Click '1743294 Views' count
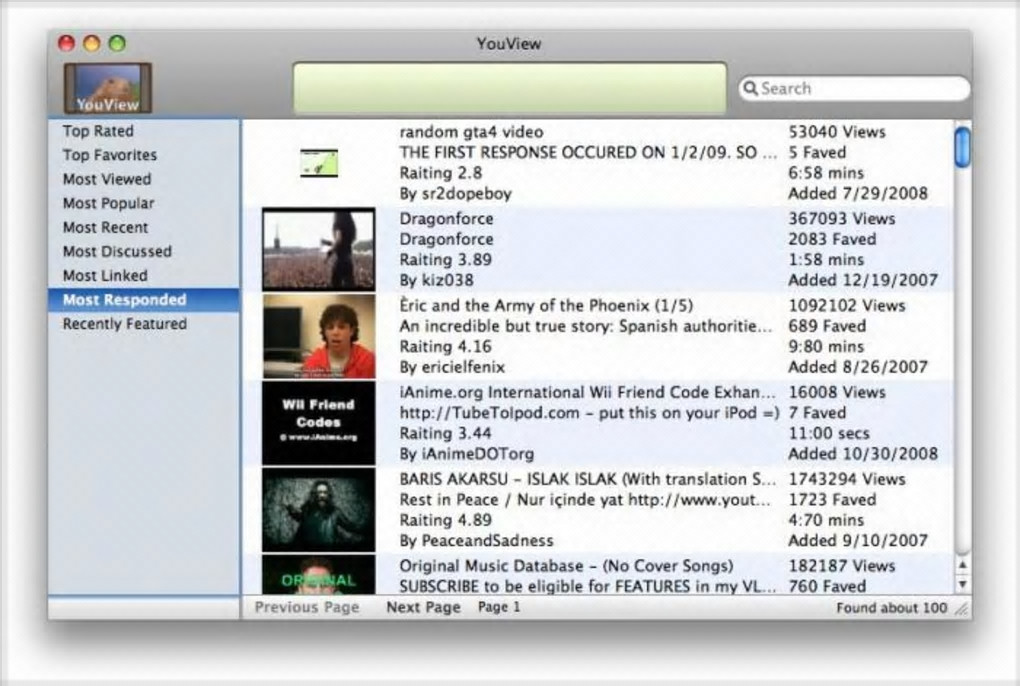This screenshot has width=1020, height=686. point(847,479)
